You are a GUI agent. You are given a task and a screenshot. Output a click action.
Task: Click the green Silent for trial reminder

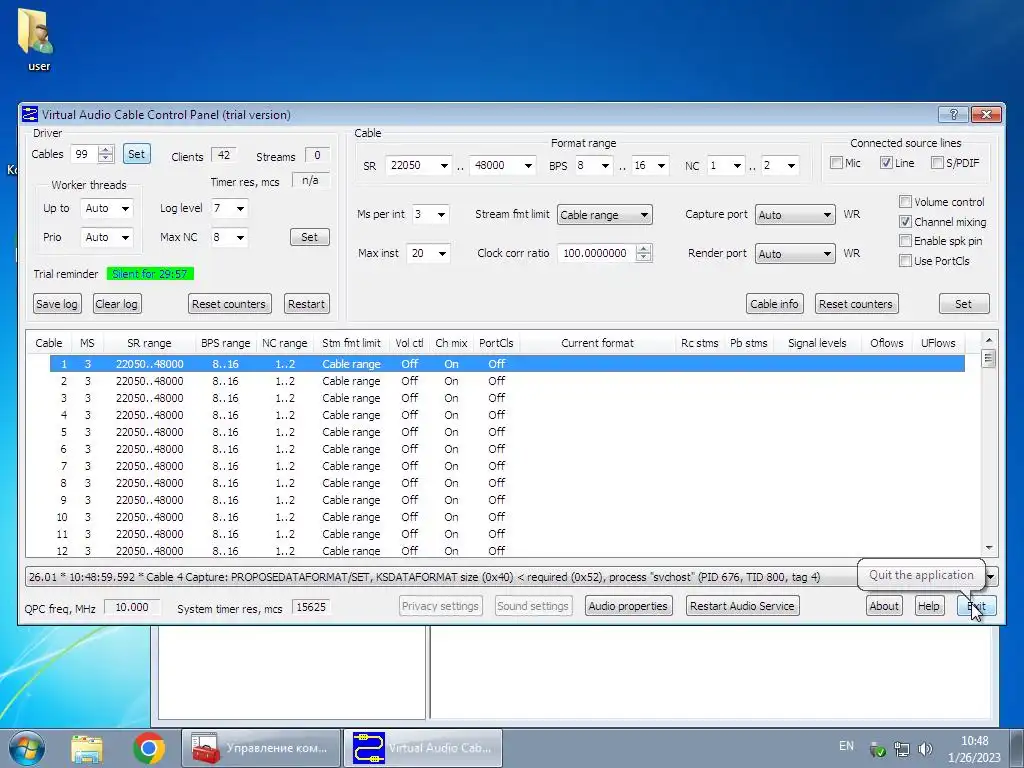[x=150, y=274]
